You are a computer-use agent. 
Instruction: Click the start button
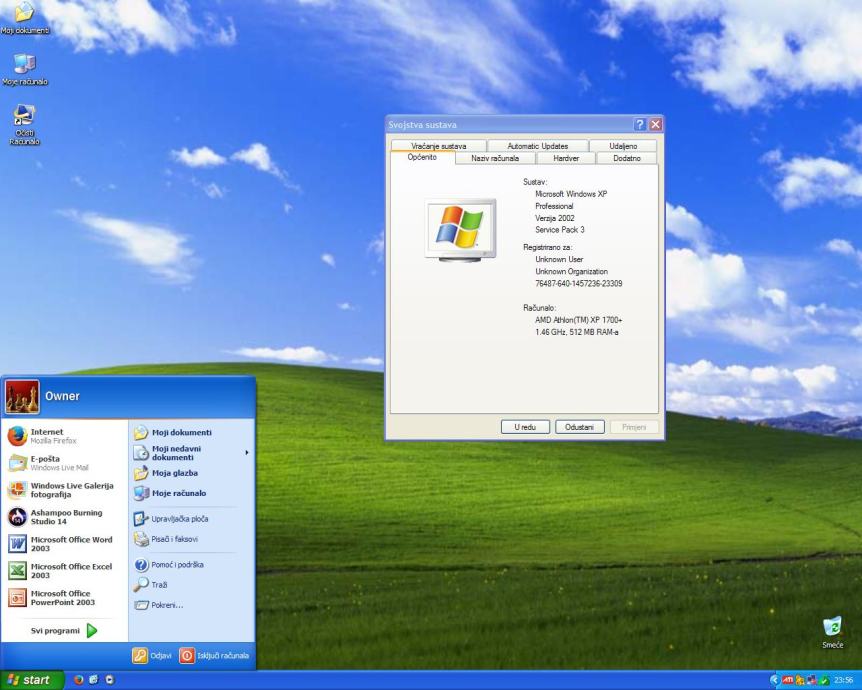(32, 680)
